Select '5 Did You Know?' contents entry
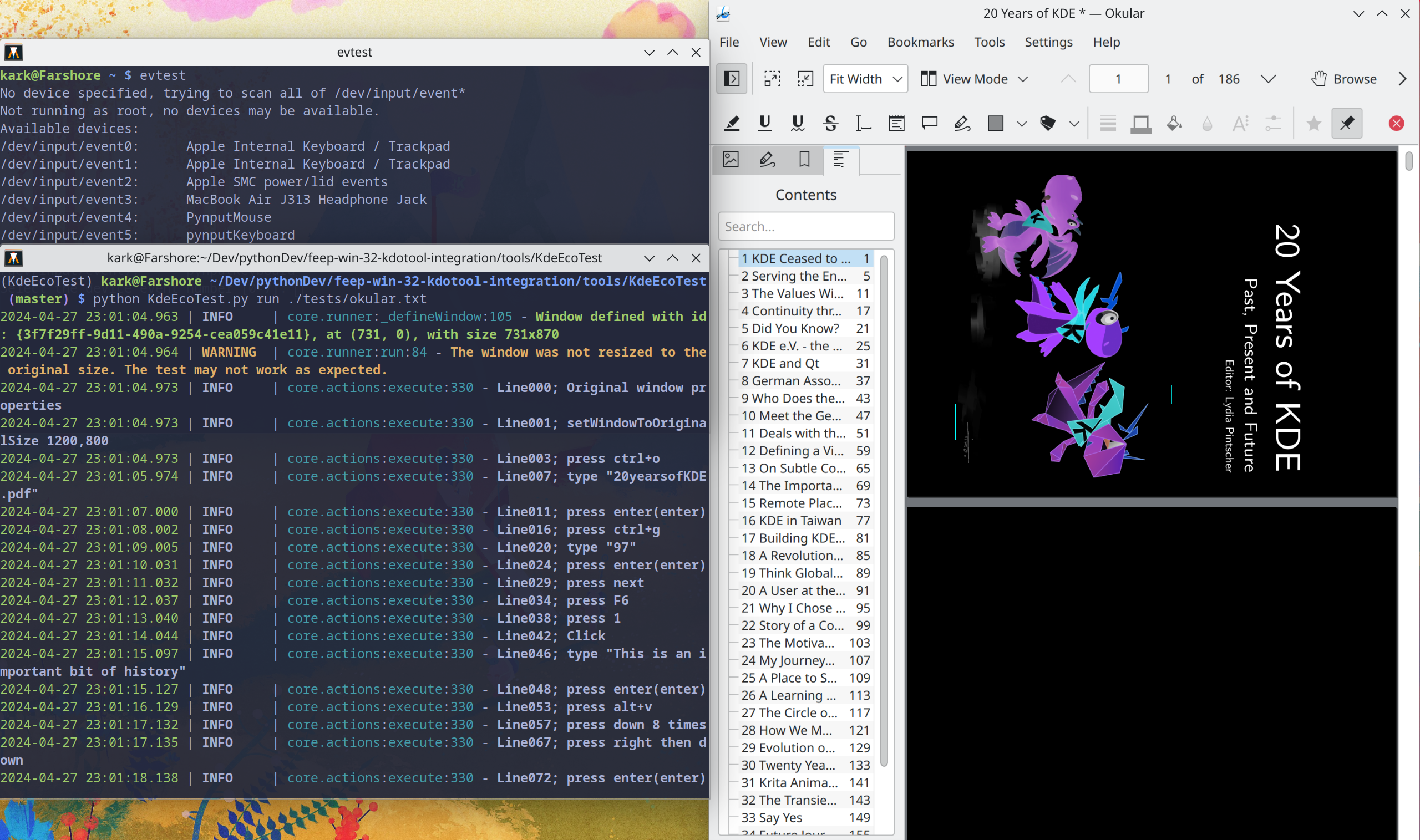 point(805,328)
